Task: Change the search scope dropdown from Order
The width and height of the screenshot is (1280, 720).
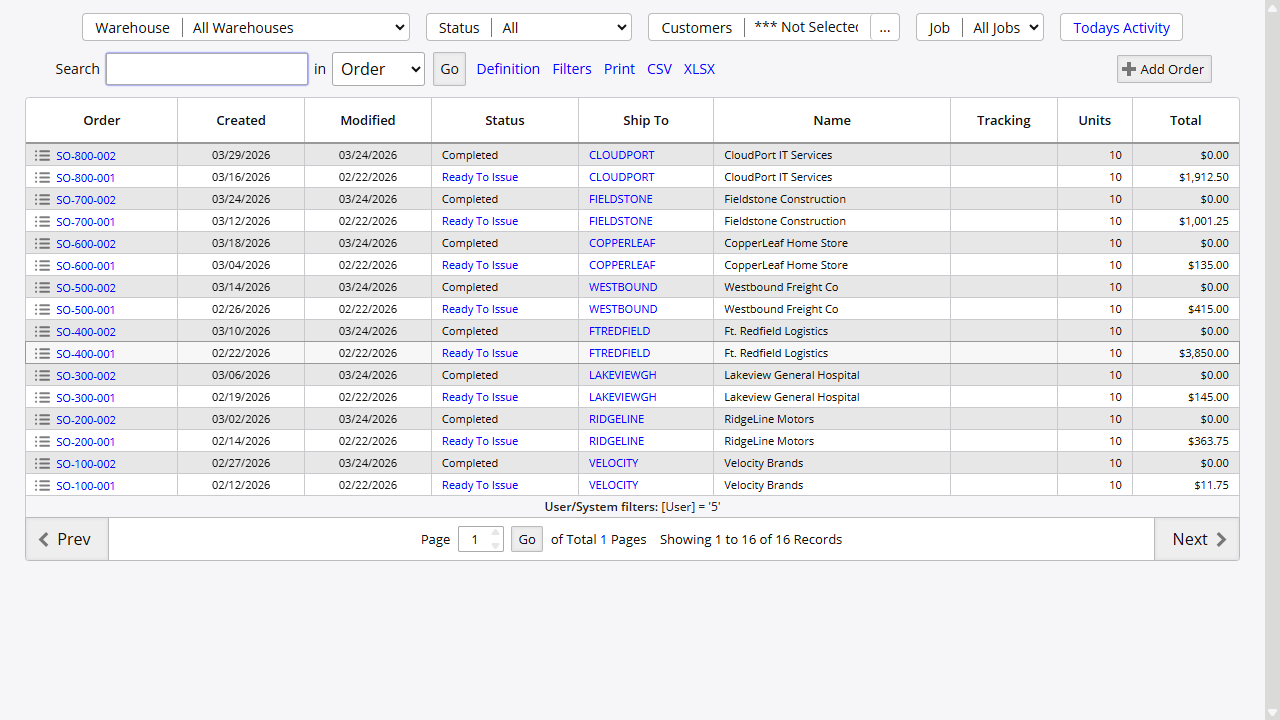Action: pos(378,68)
